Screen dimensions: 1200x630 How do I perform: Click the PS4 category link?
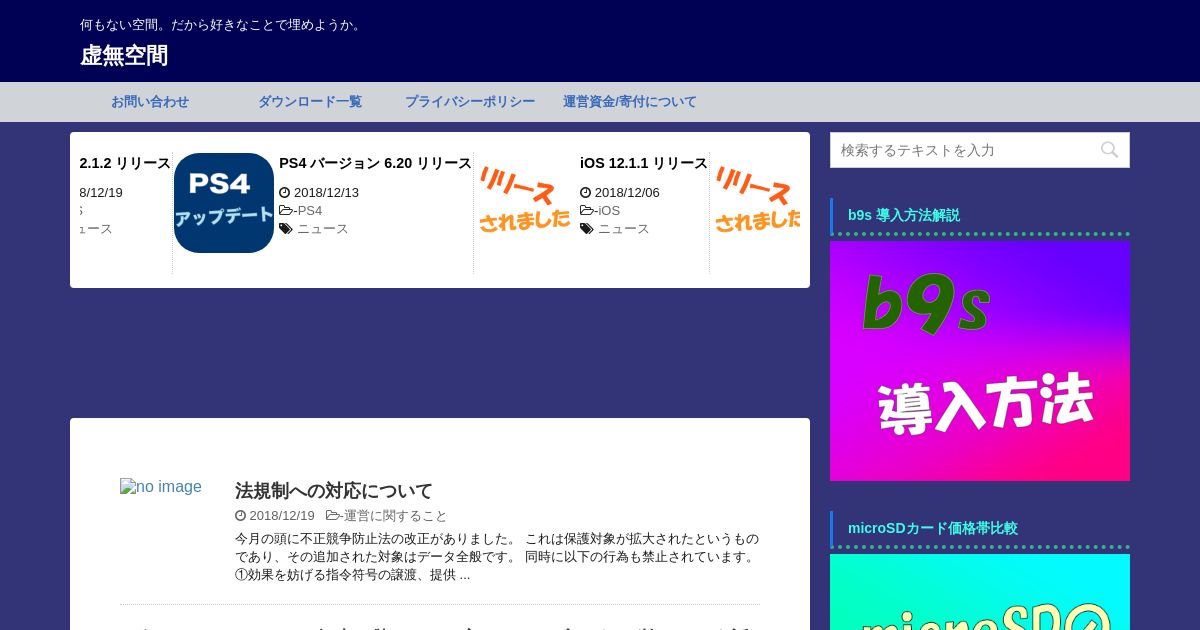pyautogui.click(x=310, y=211)
